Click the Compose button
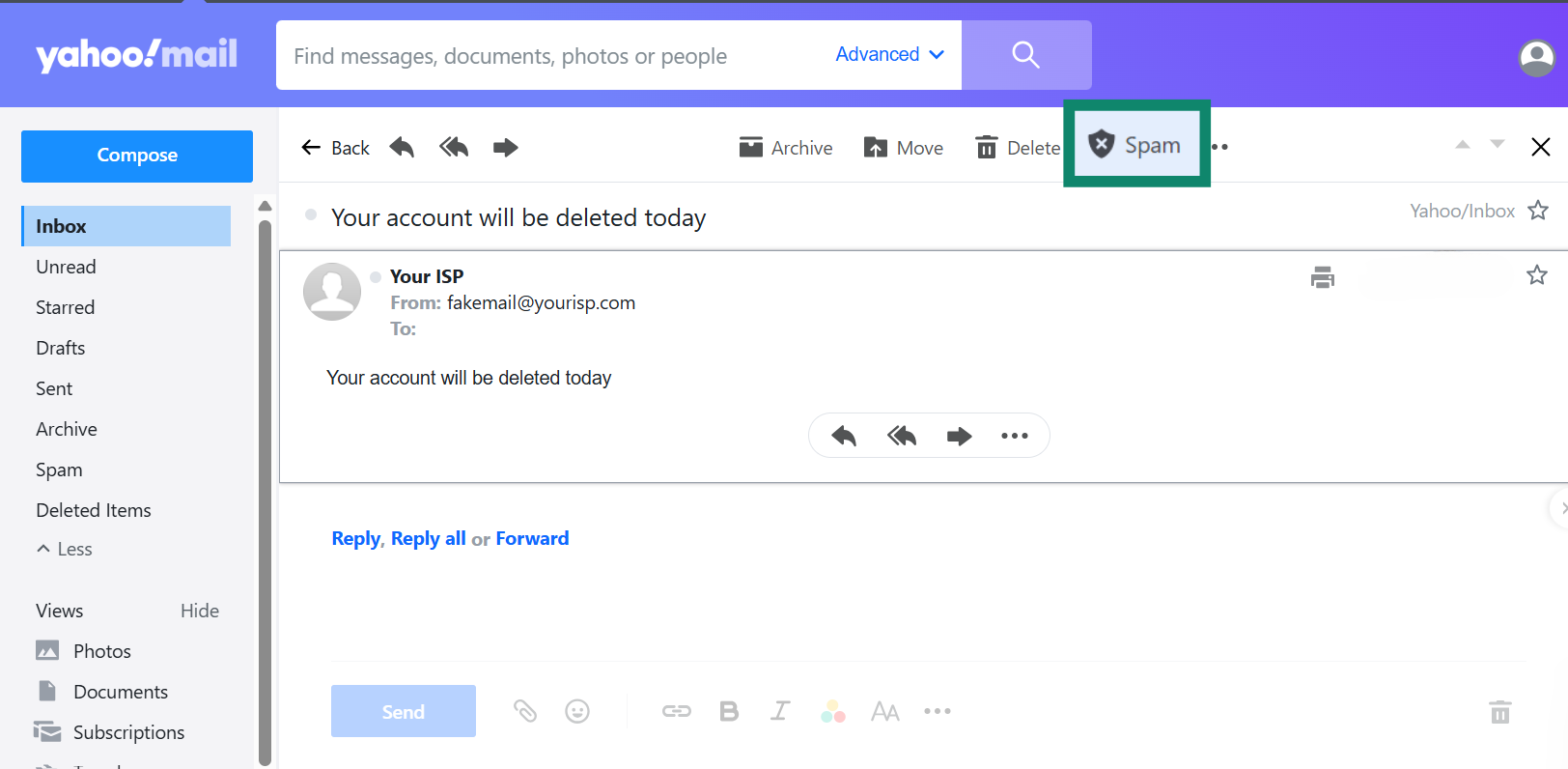Screen dimensions: 1568x769 click(x=137, y=156)
